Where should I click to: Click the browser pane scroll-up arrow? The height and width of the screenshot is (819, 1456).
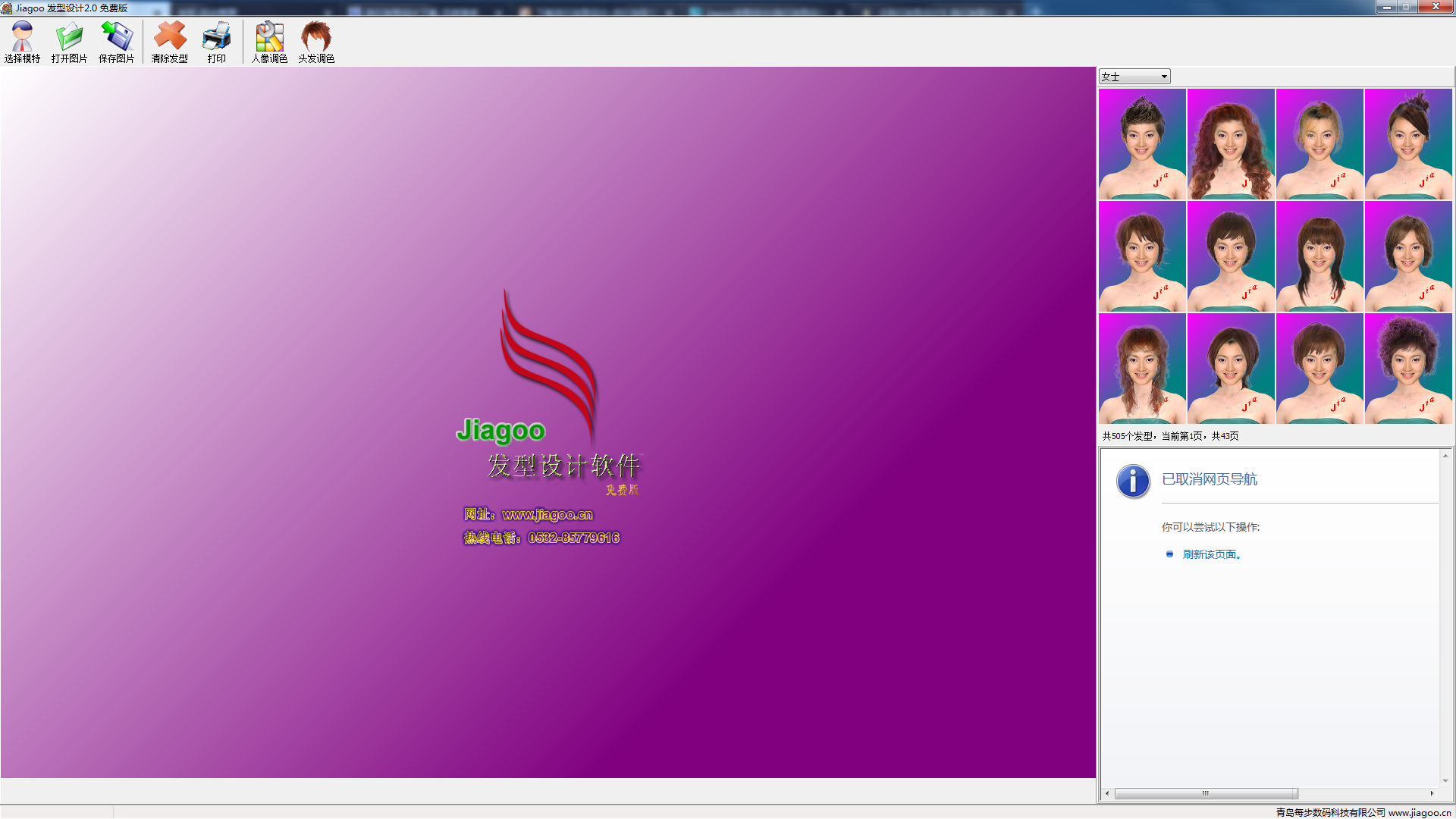(x=1445, y=455)
